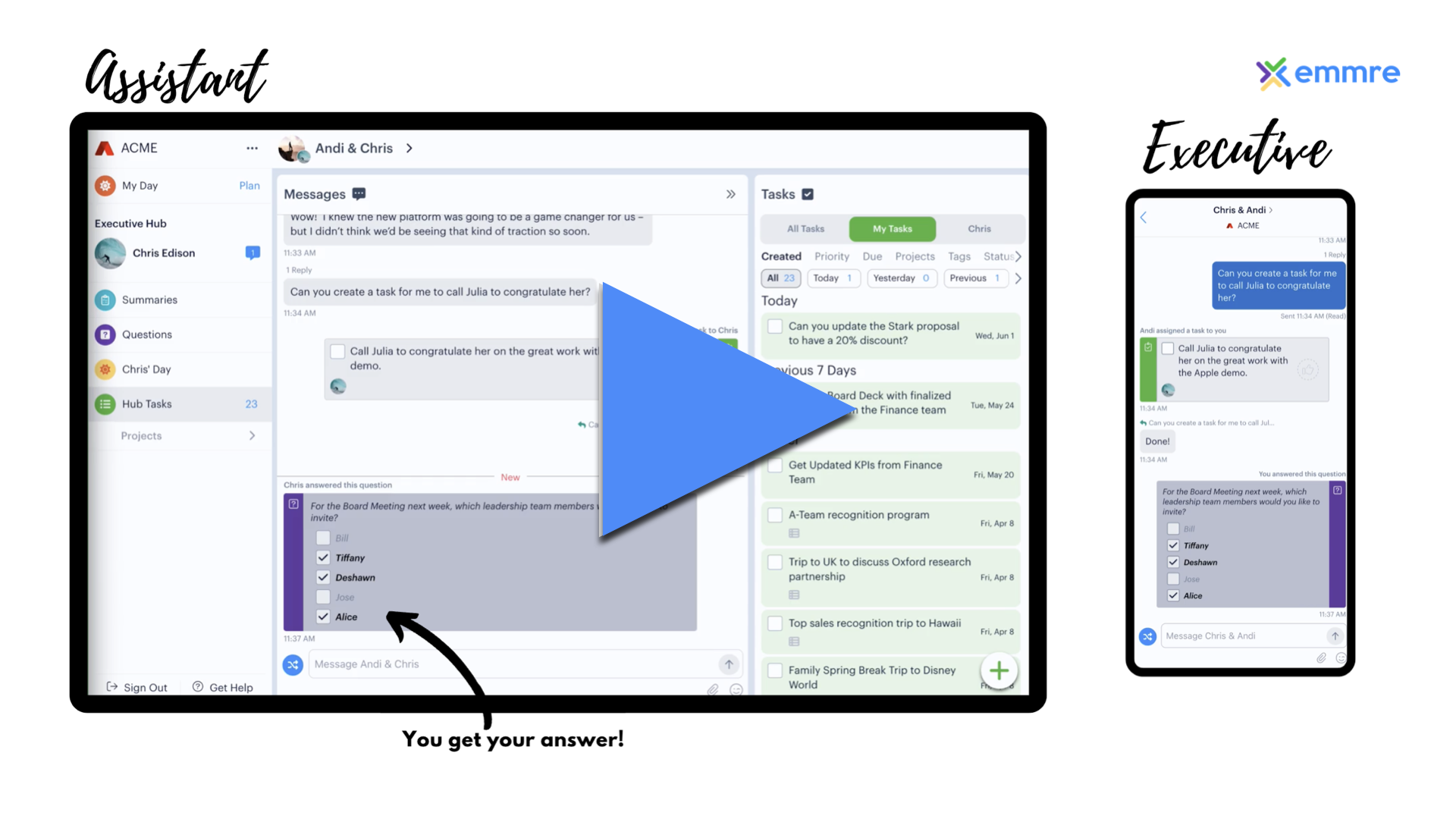Expand the Projects section in sidebar
Screen dimensions: 1456x819
pos(252,435)
